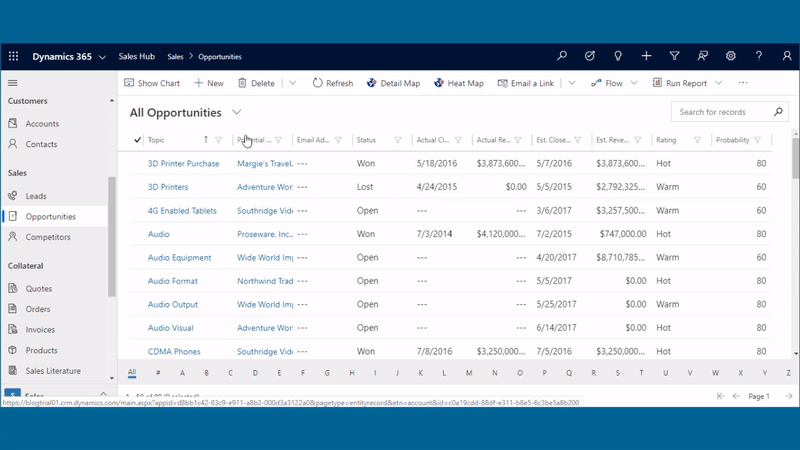
Task: Open Contacts in sidebar
Action: [41, 144]
